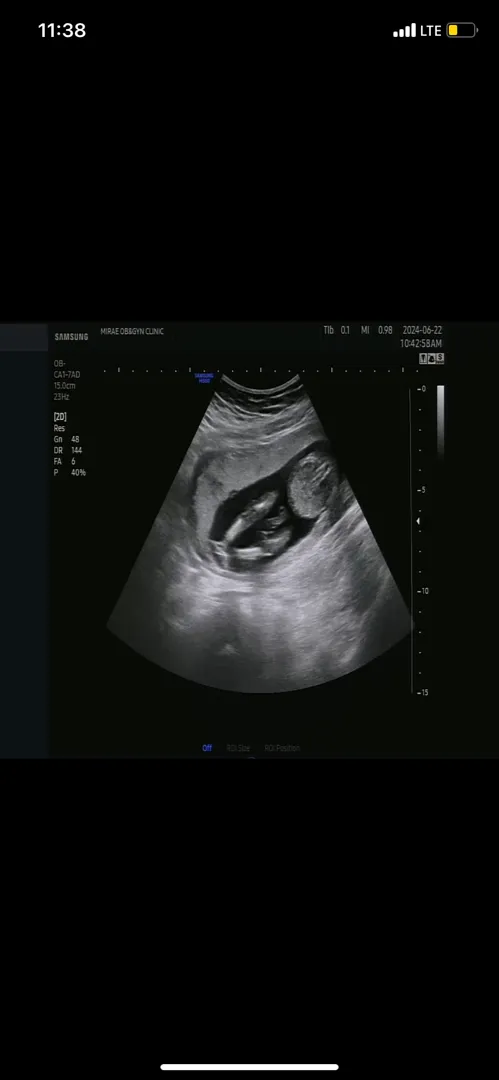Tap the 2D mode label
The height and width of the screenshot is (1080, 499).
coord(60,417)
